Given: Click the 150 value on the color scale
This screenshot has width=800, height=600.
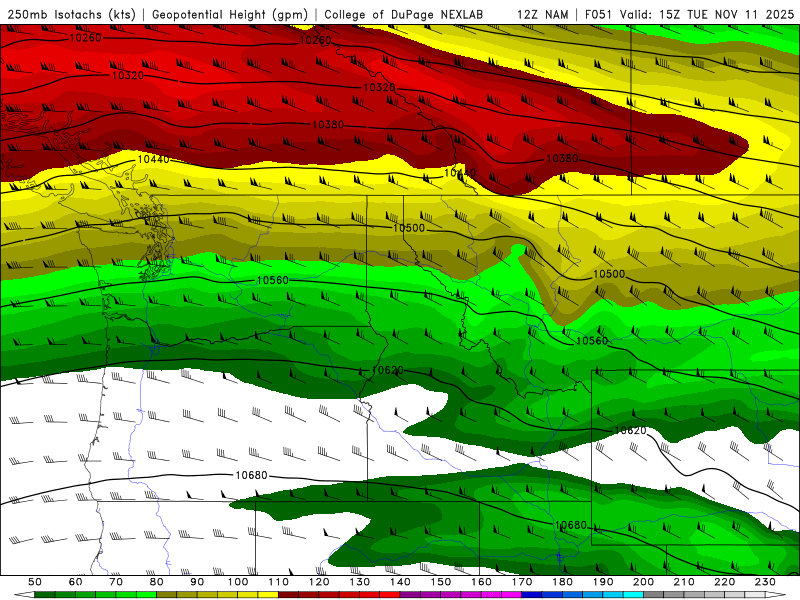Looking at the screenshot, I should click(441, 582).
